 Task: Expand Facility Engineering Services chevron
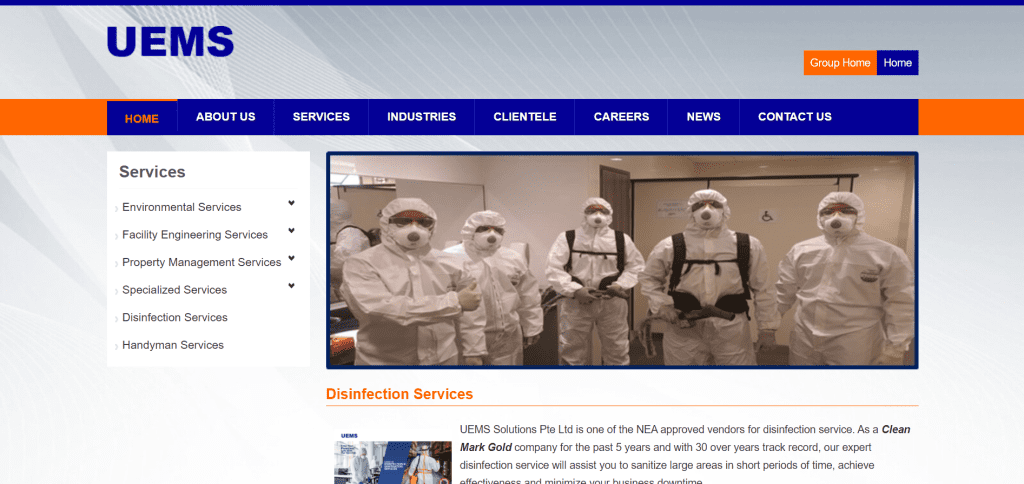[x=291, y=231]
